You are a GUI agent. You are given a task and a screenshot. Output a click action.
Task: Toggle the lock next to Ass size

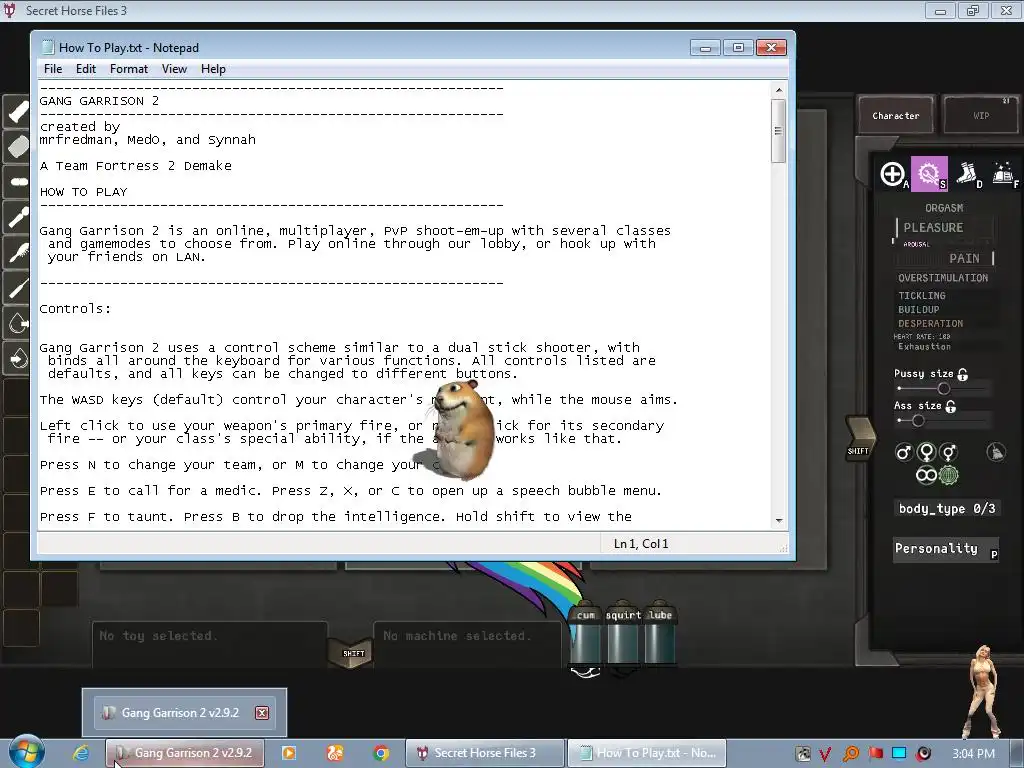pos(951,406)
